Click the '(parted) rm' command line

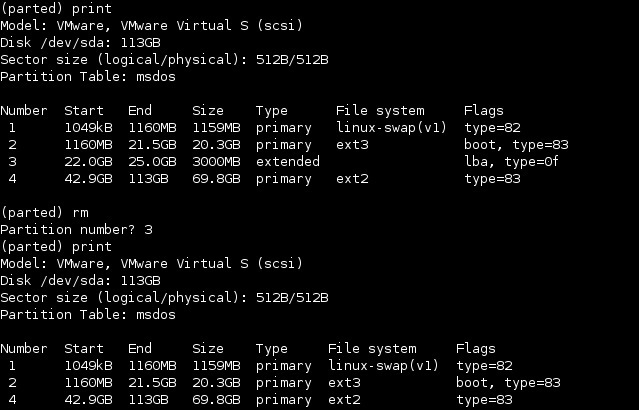(x=44, y=213)
